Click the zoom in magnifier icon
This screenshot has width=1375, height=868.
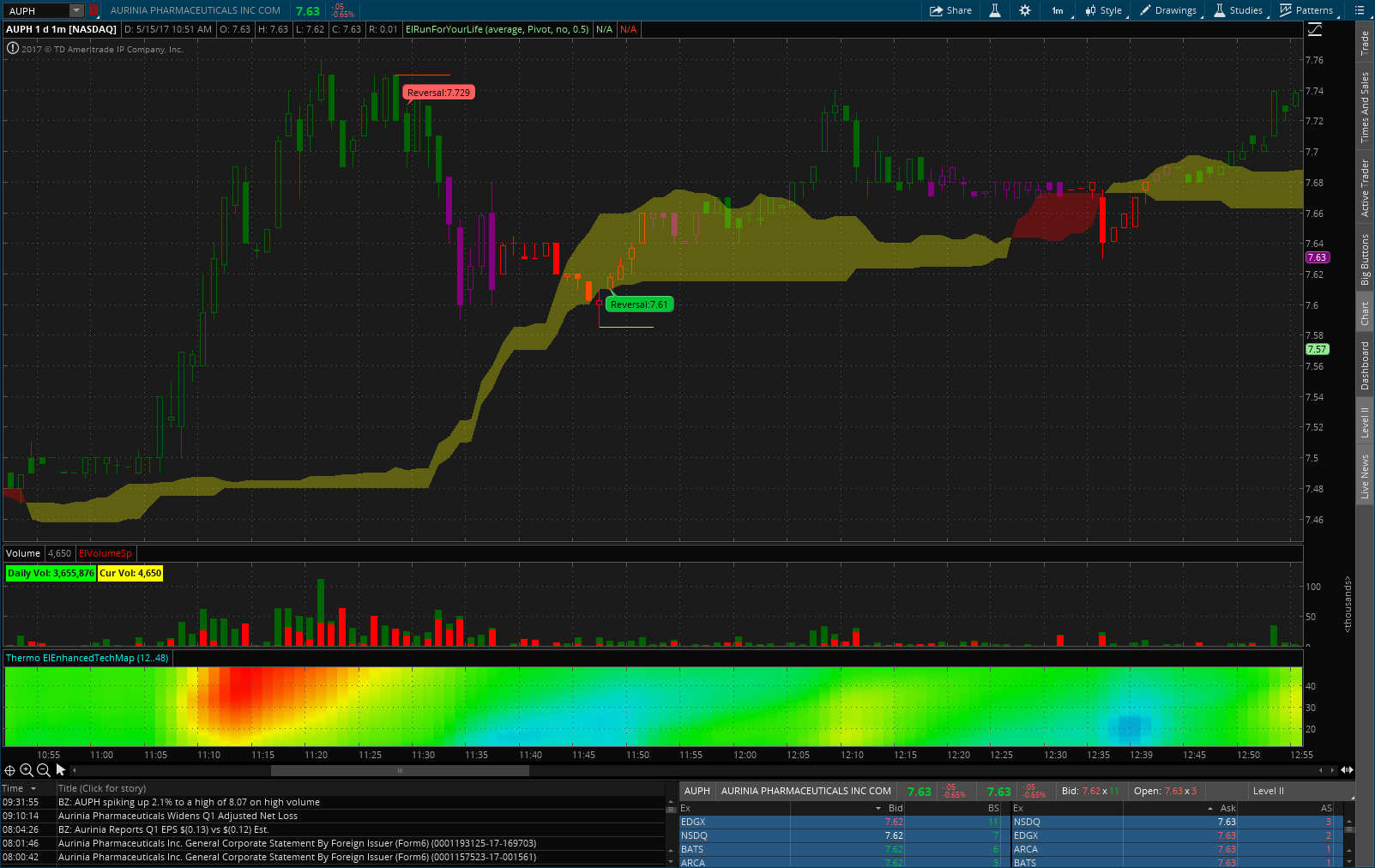(x=27, y=770)
